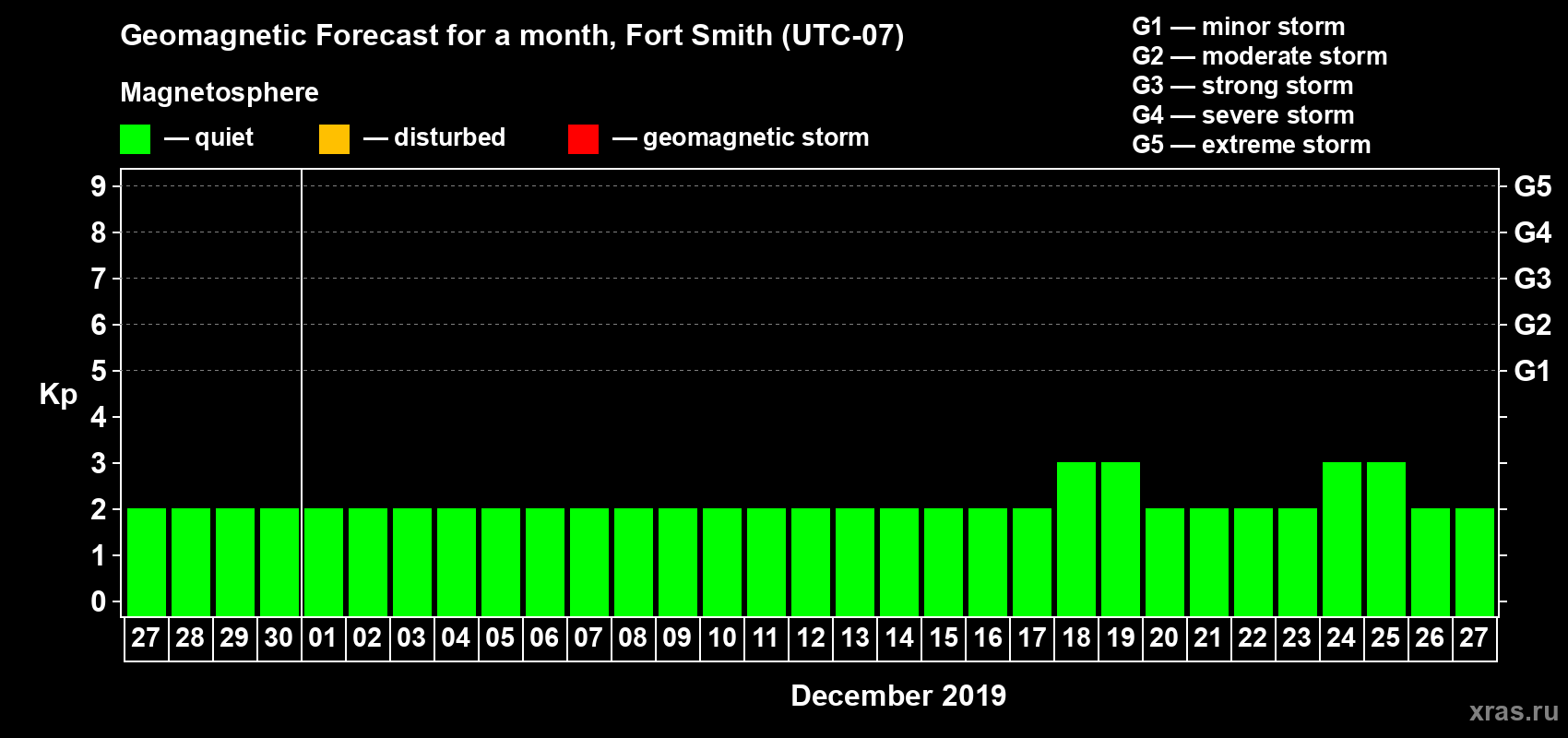The height and width of the screenshot is (738, 1568).
Task: Click the bar for December 19
Action: pyautogui.click(x=1121, y=539)
